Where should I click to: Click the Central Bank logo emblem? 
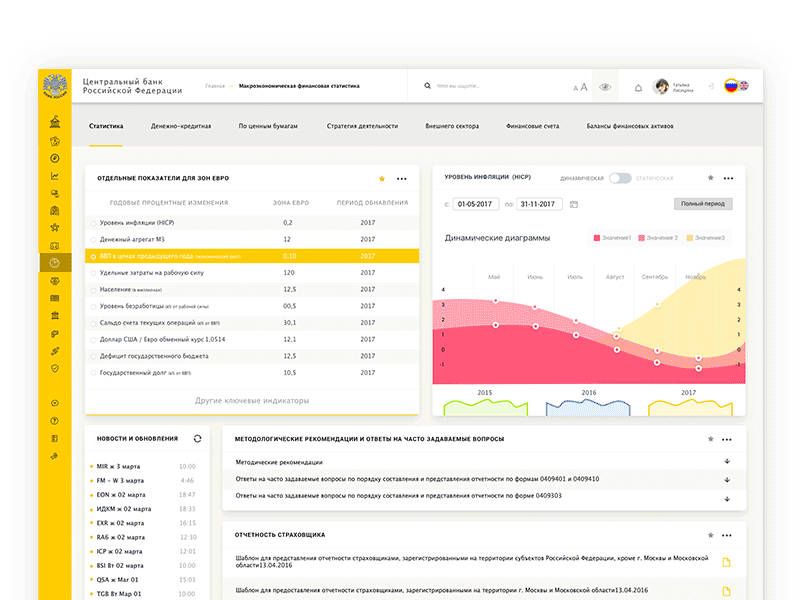(54, 87)
